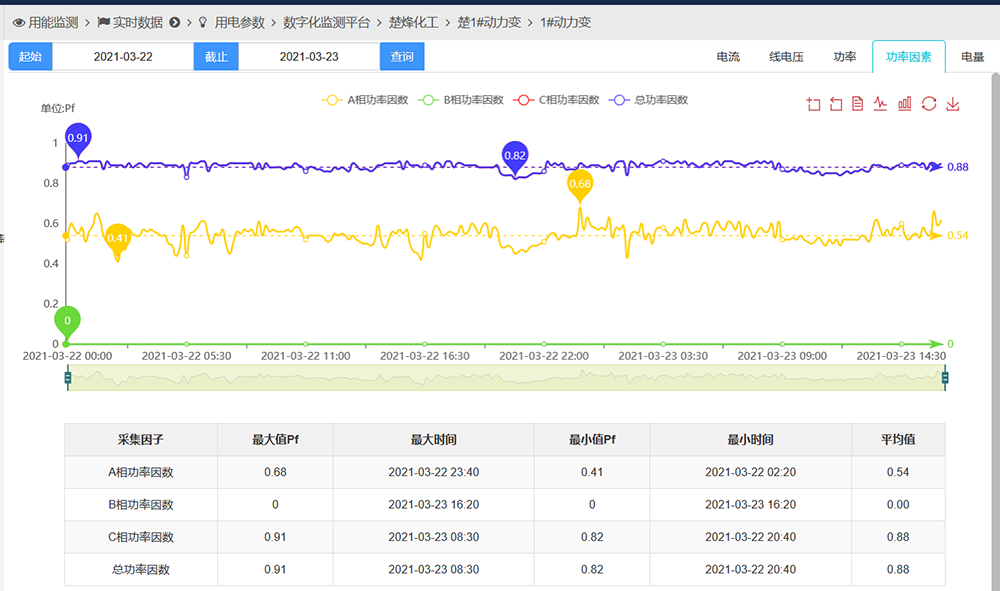Click the area zoom icon in chart toolbar

(813, 104)
